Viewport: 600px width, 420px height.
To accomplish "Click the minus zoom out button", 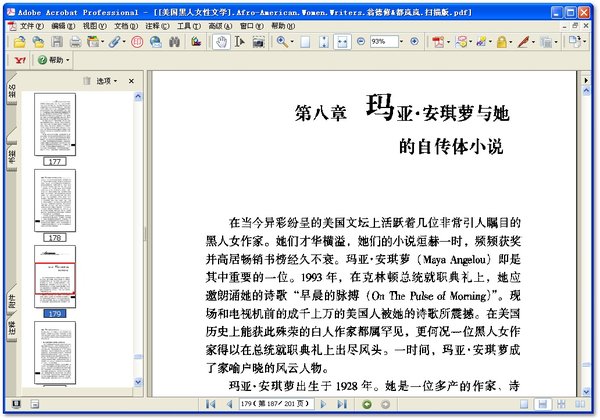I will pos(360,41).
